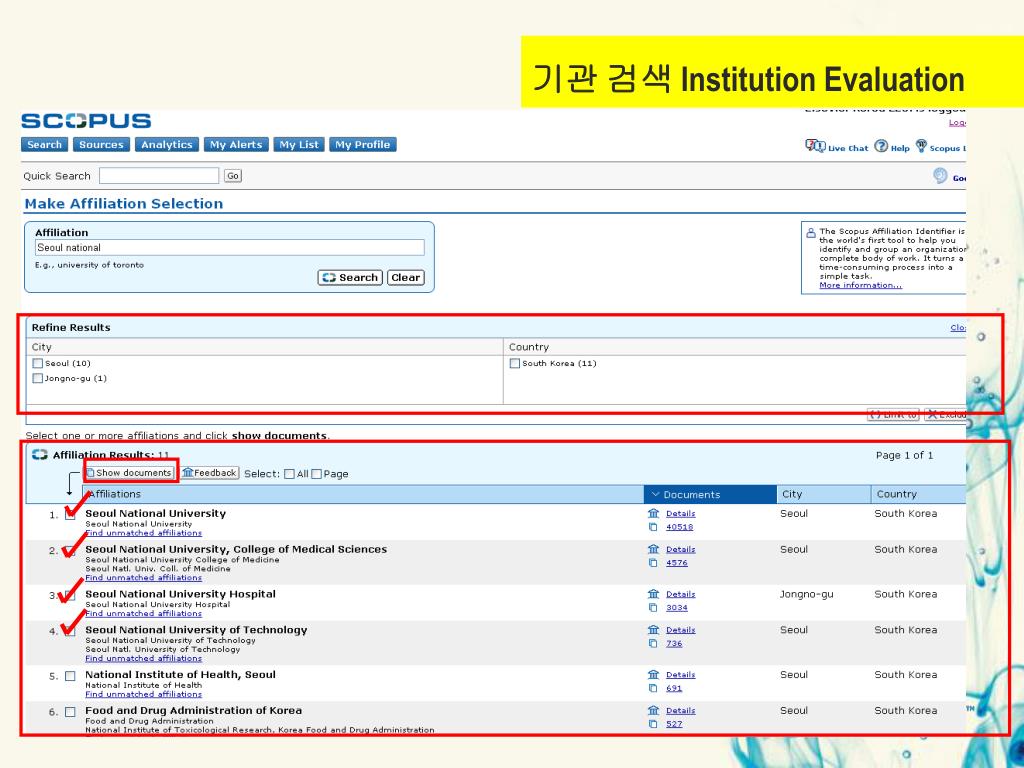Open the 691 documents link
The image size is (1024, 768).
(674, 688)
